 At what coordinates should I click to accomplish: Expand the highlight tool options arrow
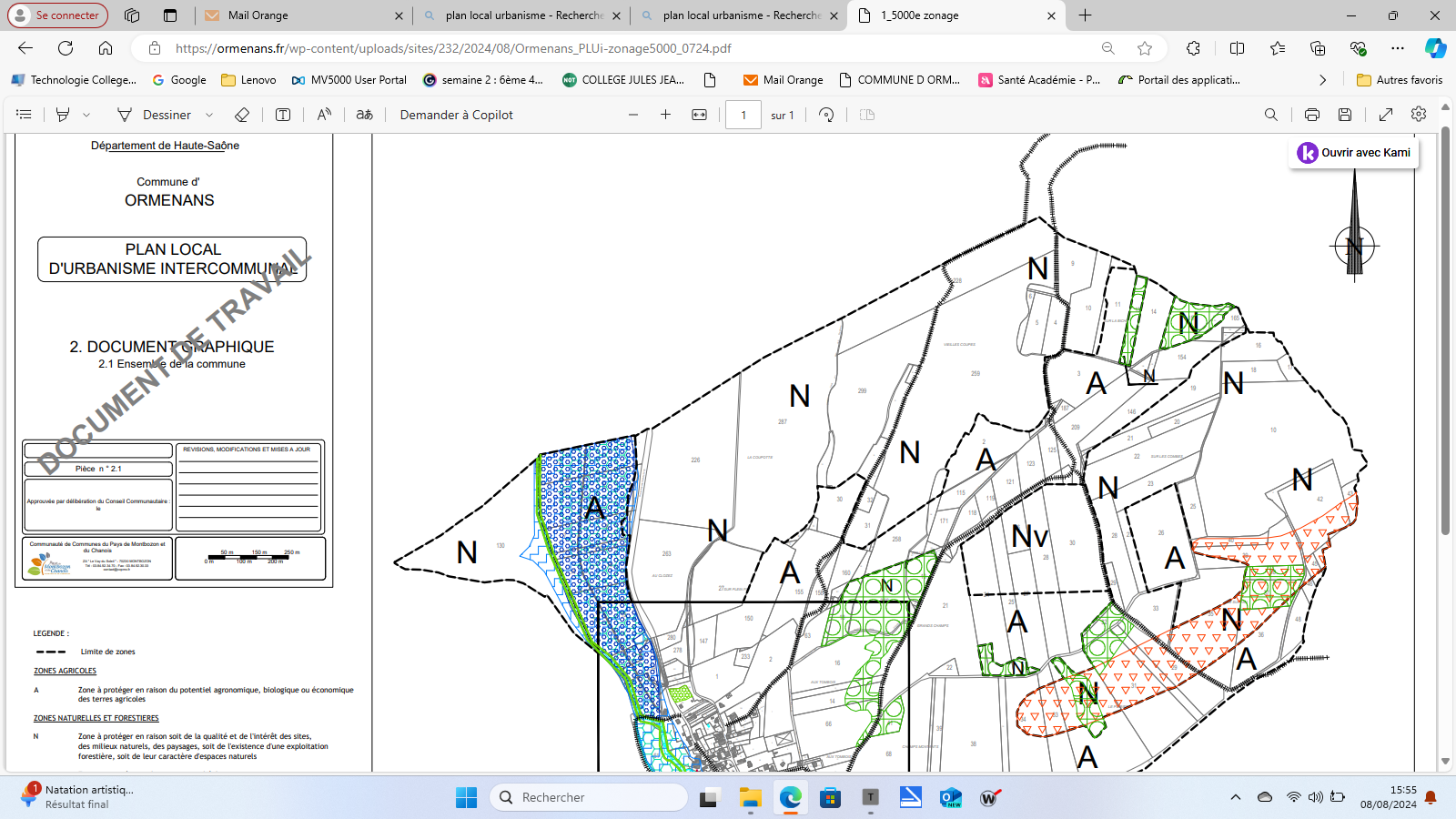coord(86,115)
